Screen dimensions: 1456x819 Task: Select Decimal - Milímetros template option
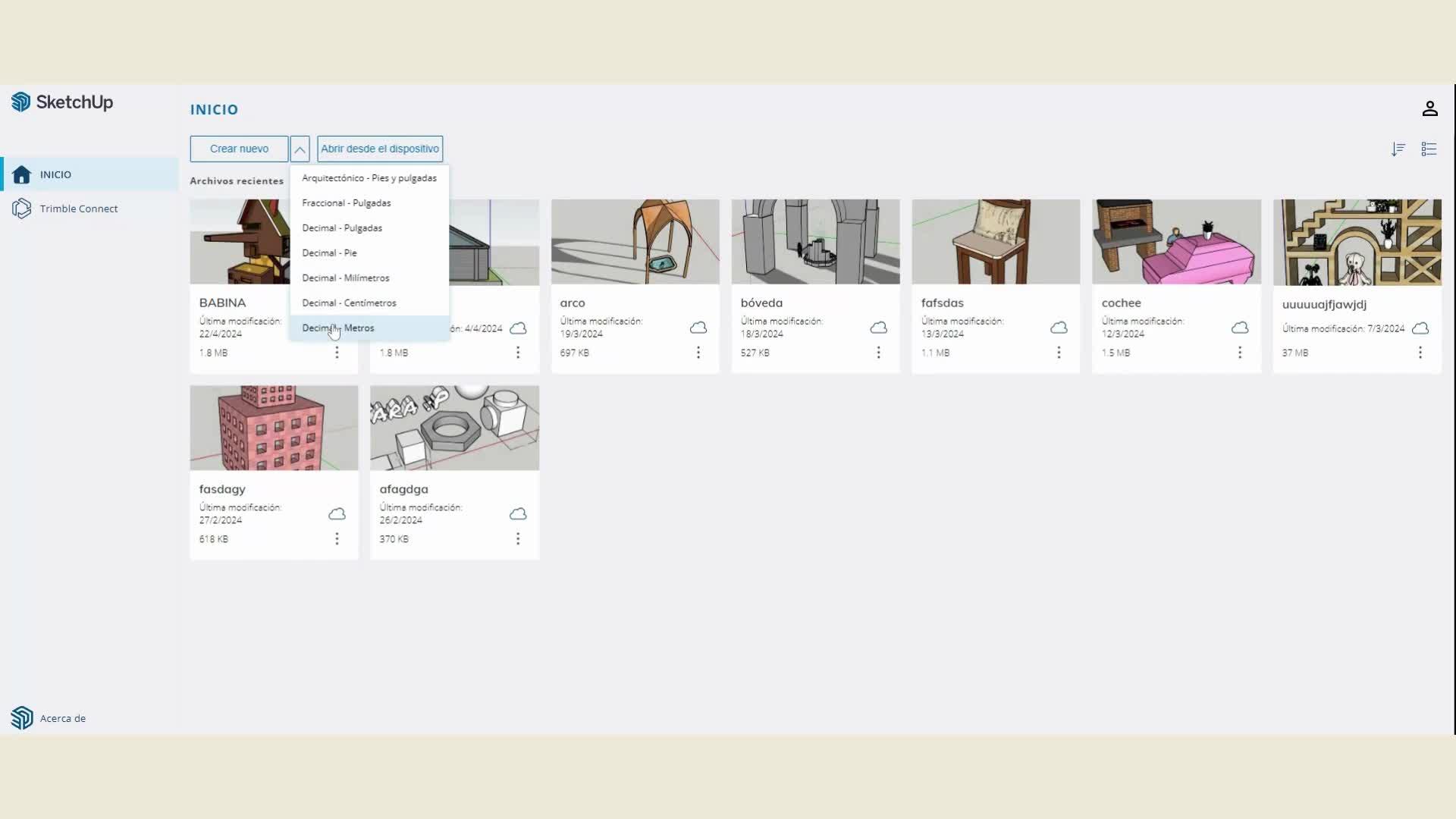click(346, 278)
